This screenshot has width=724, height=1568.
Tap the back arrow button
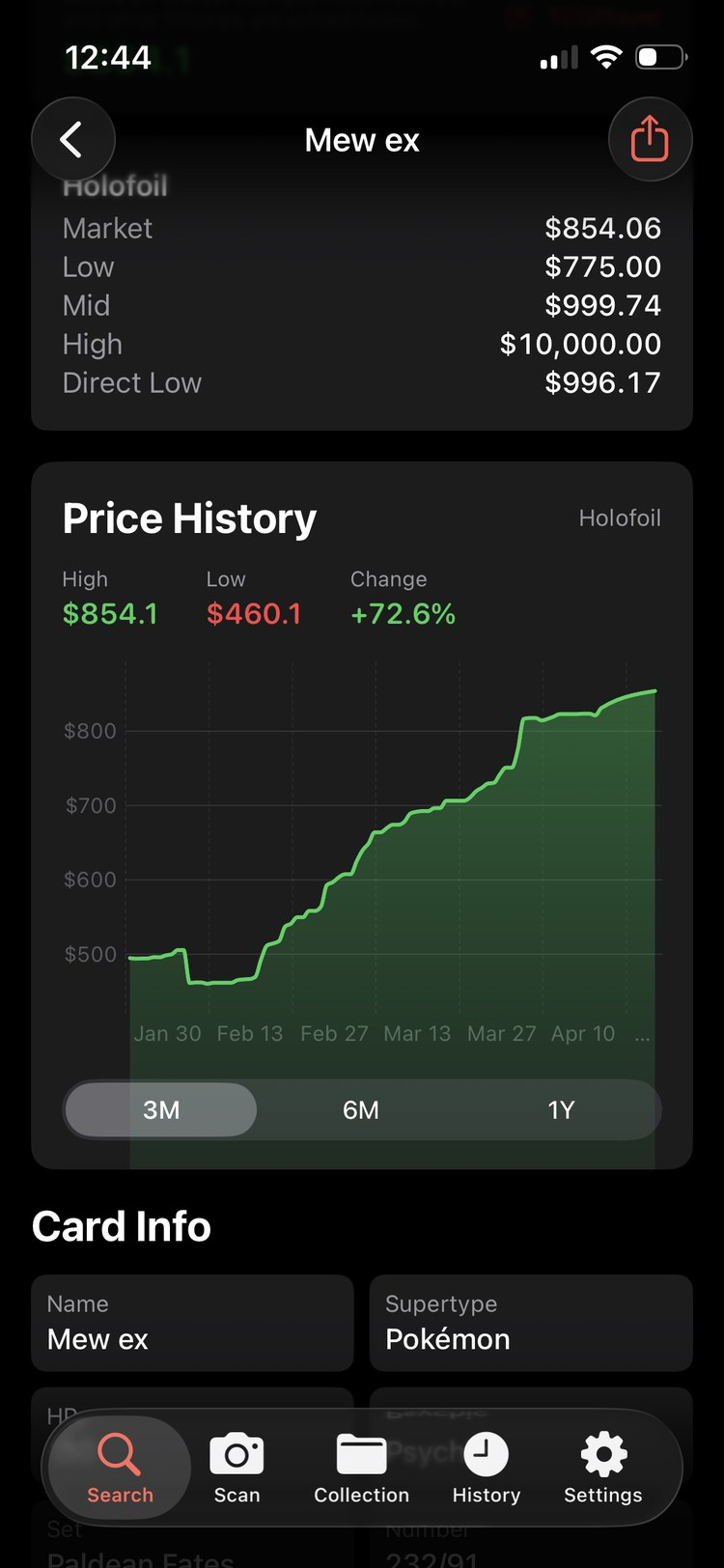[73, 140]
